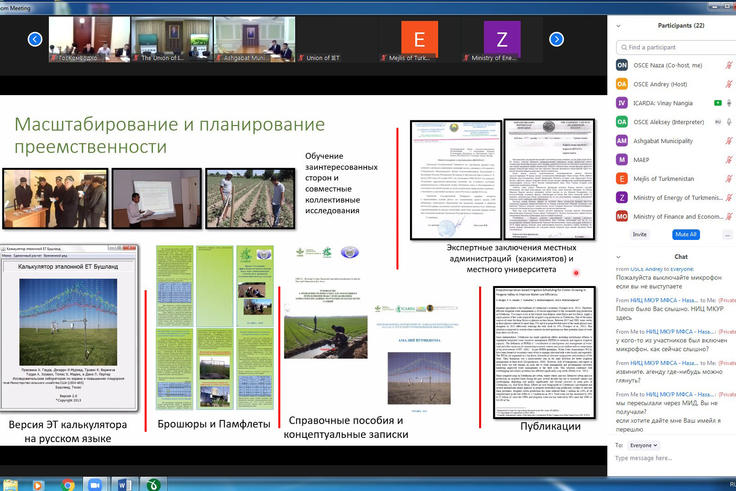The width and height of the screenshot is (736, 491).
Task: Toggle mute icon for OSCE Andrey (Host)
Action: [729, 84]
